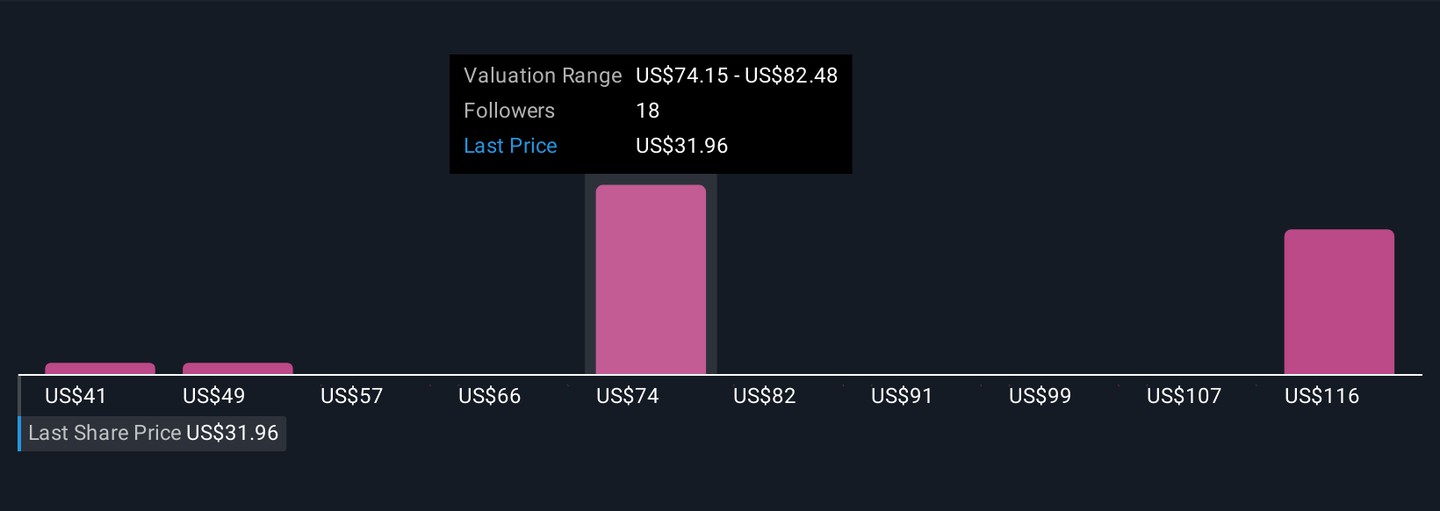1440x511 pixels.
Task: Click the tallest pink bar at US$74
Action: tap(651, 280)
